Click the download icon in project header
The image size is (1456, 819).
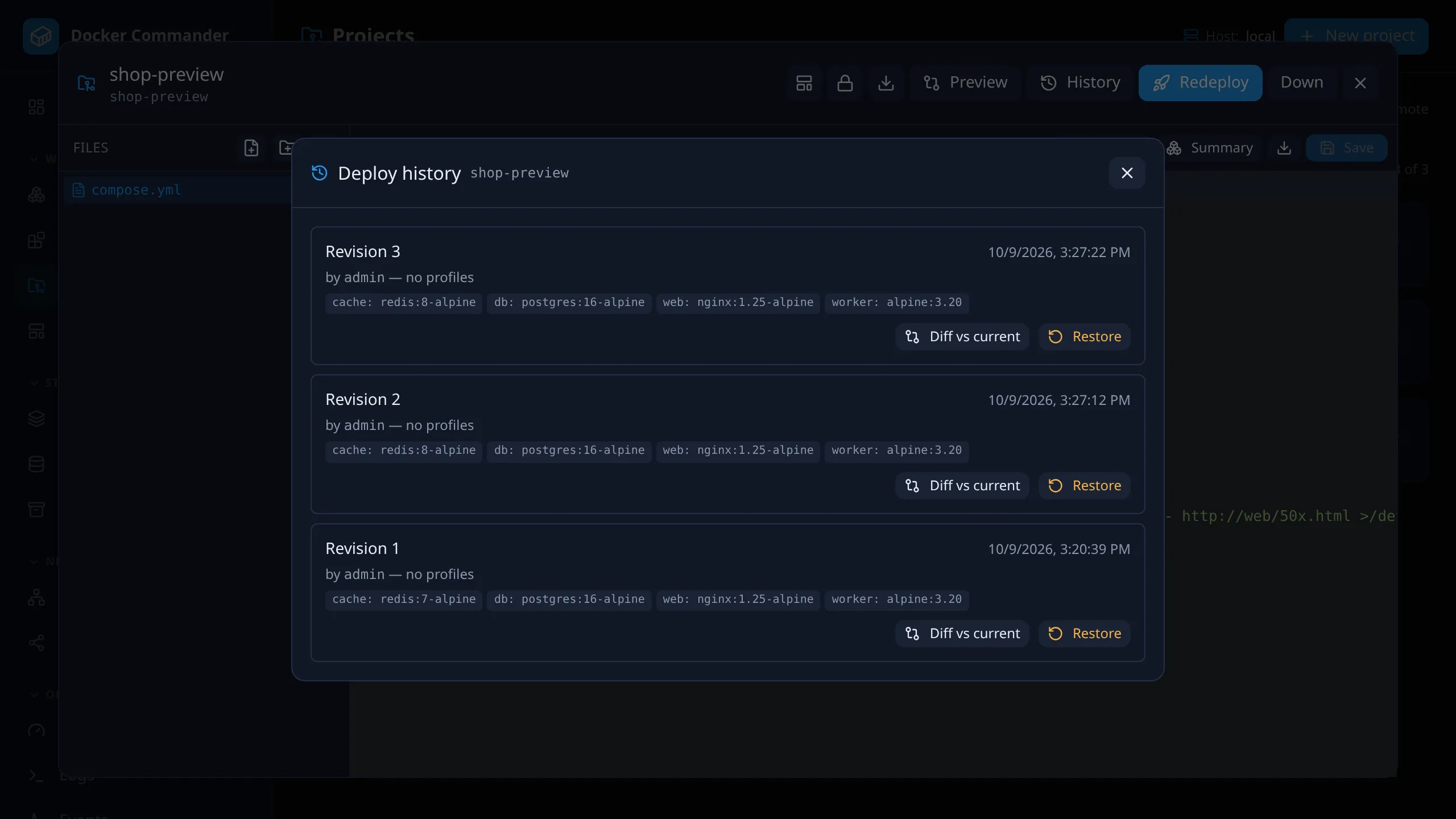(x=886, y=83)
